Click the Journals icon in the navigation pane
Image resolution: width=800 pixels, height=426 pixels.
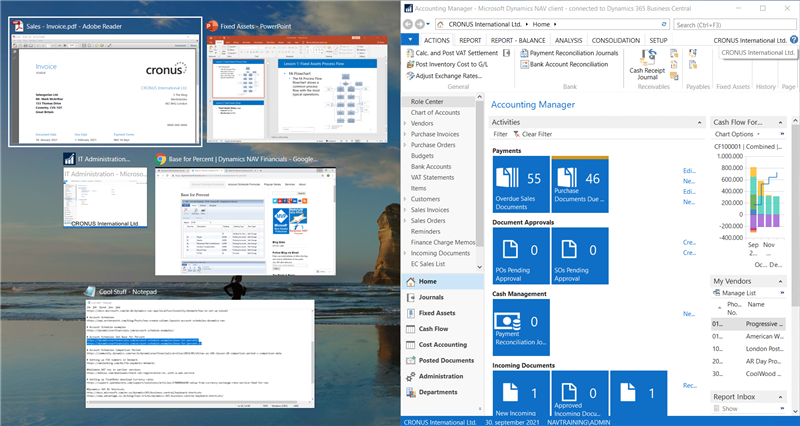[x=411, y=297]
